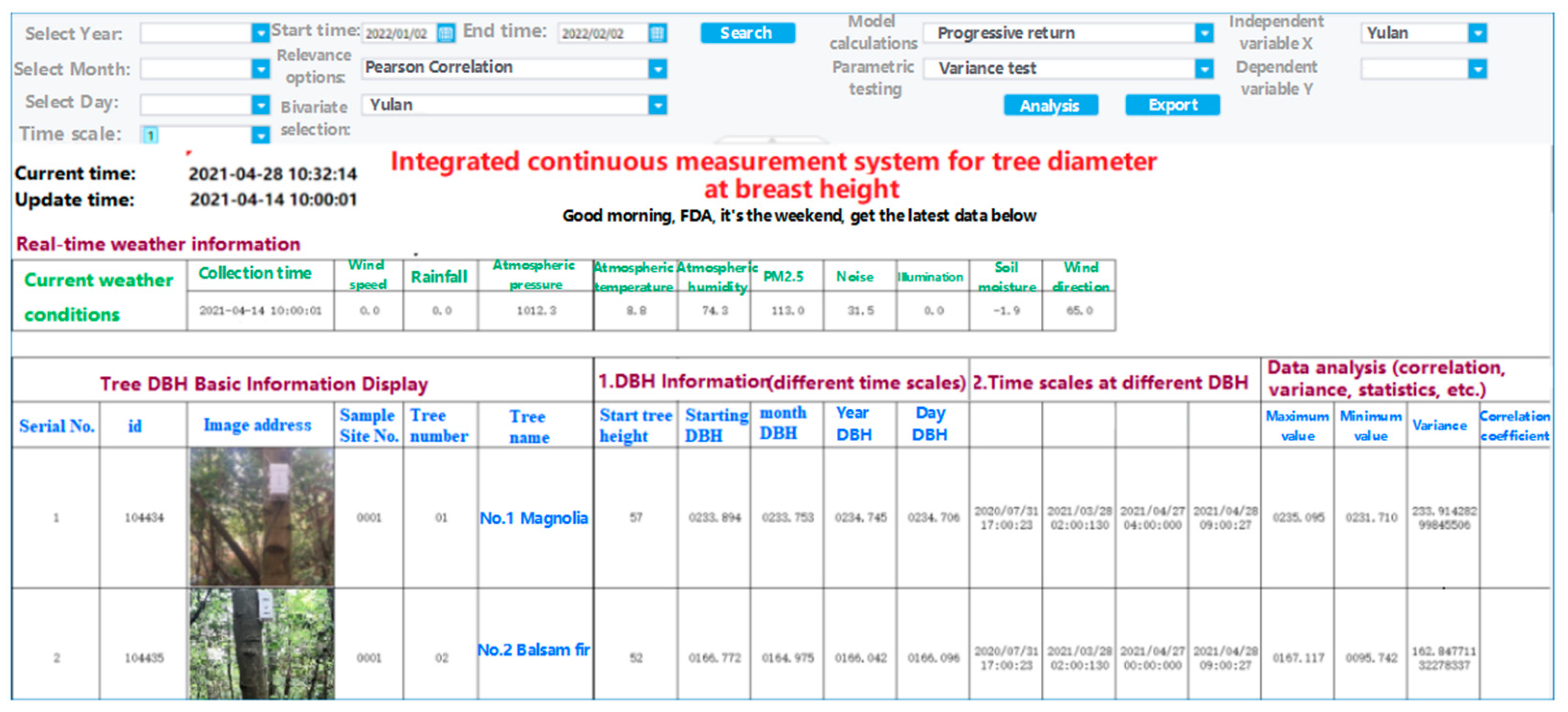Open the Time scale dropdown
The height and width of the screenshot is (712, 1568).
(261, 134)
